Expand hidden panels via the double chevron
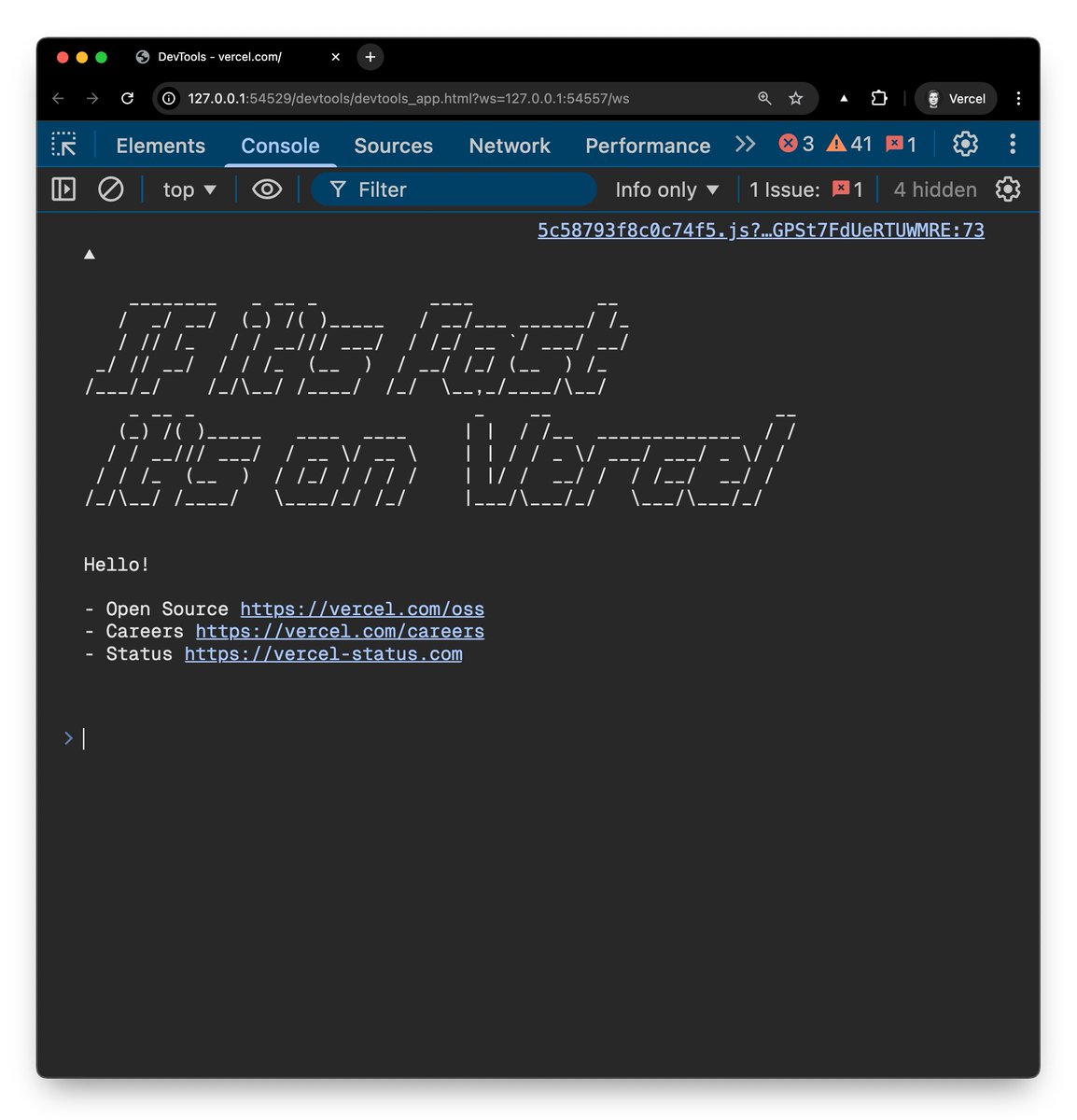 [745, 144]
